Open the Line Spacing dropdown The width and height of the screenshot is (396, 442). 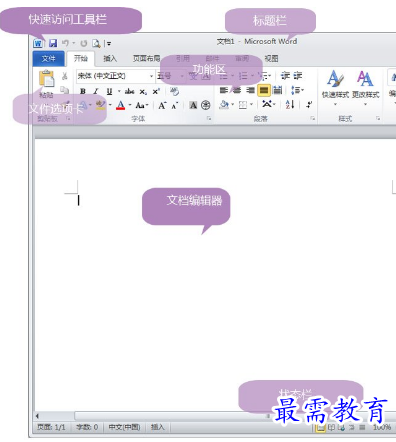click(x=297, y=90)
